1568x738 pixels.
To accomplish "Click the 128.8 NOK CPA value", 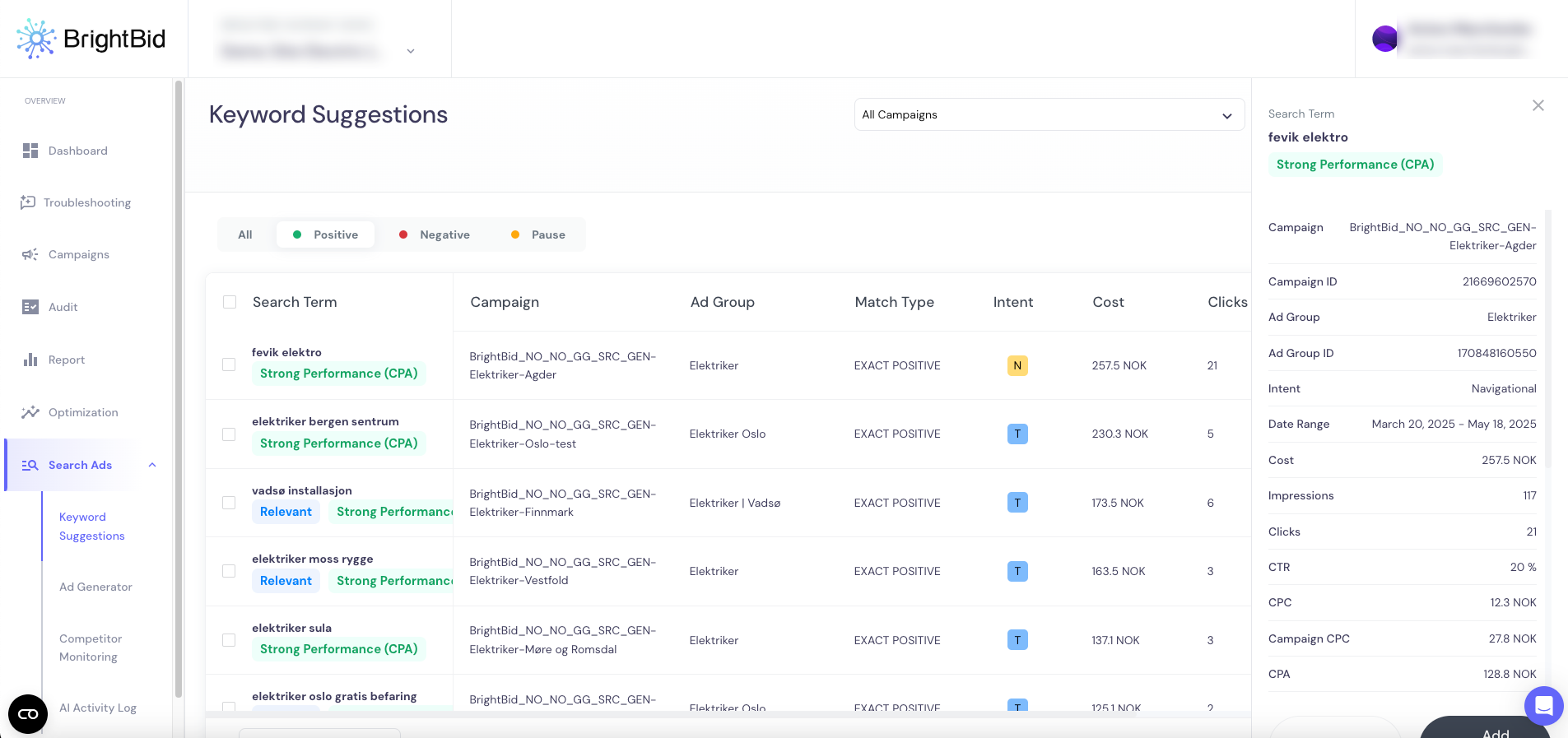I will click(1510, 674).
